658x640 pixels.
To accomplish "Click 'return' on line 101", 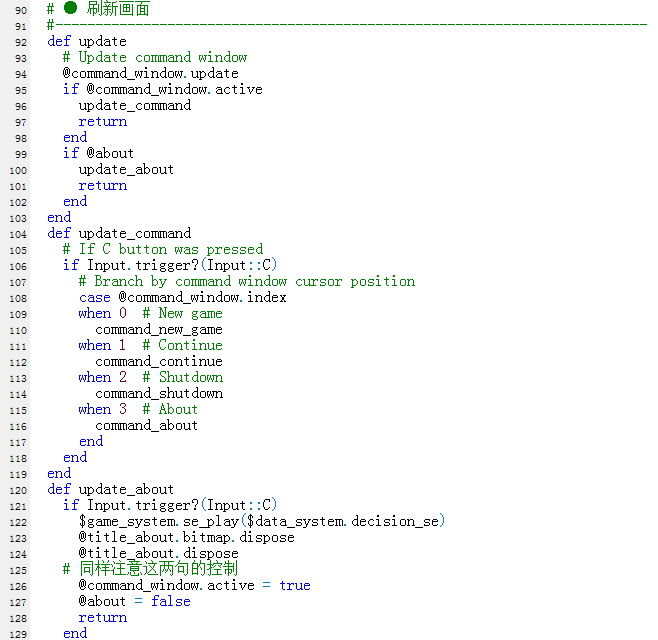I will tap(103, 185).
